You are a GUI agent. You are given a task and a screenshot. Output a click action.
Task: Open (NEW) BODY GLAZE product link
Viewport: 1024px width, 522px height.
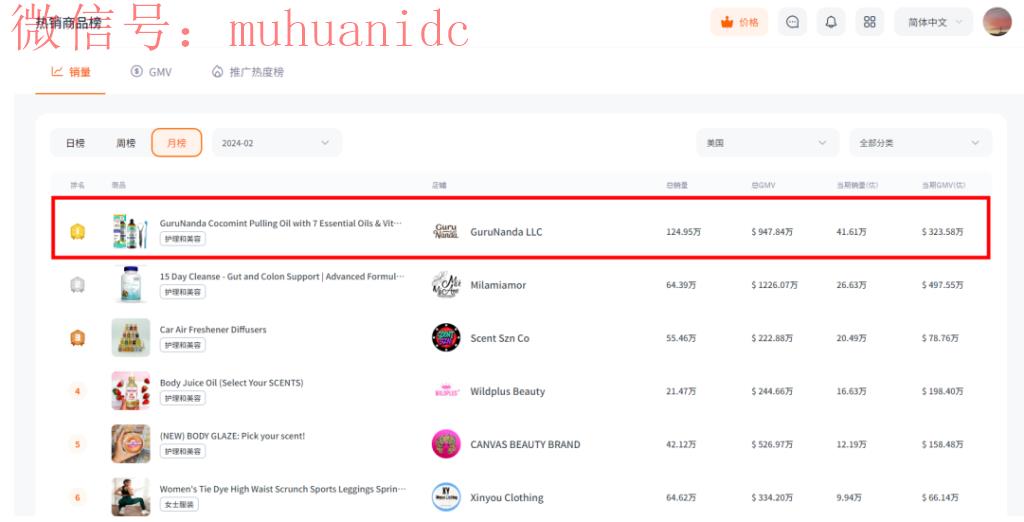(x=232, y=436)
